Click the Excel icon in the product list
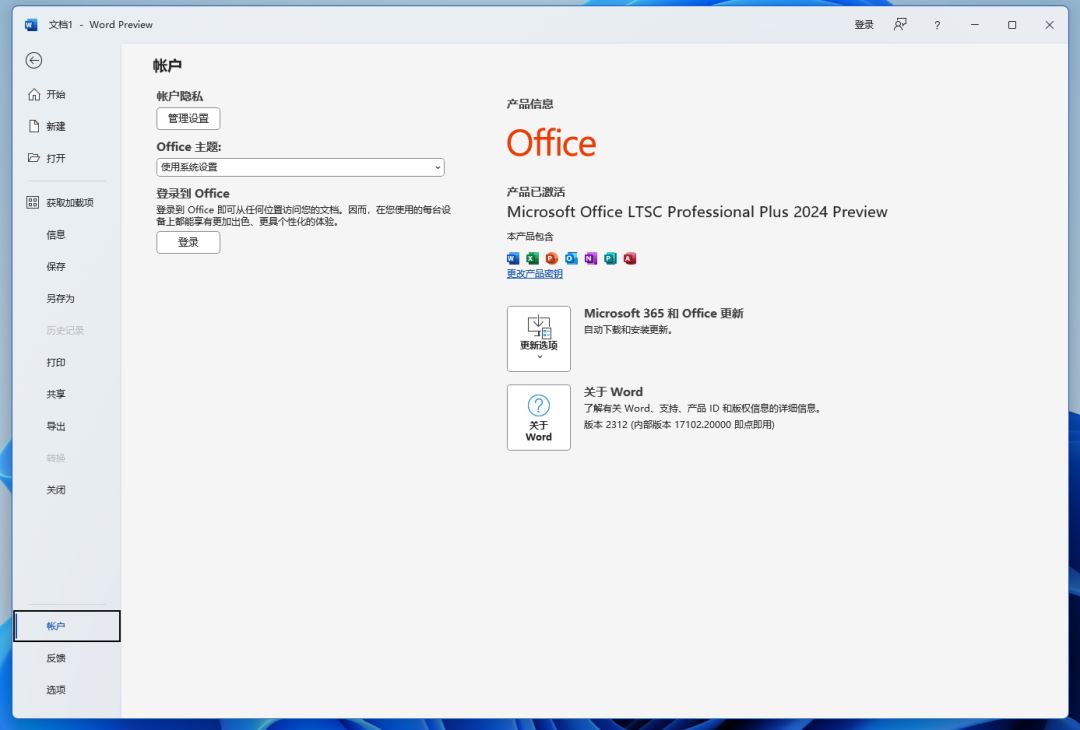The image size is (1080, 730). (x=532, y=258)
